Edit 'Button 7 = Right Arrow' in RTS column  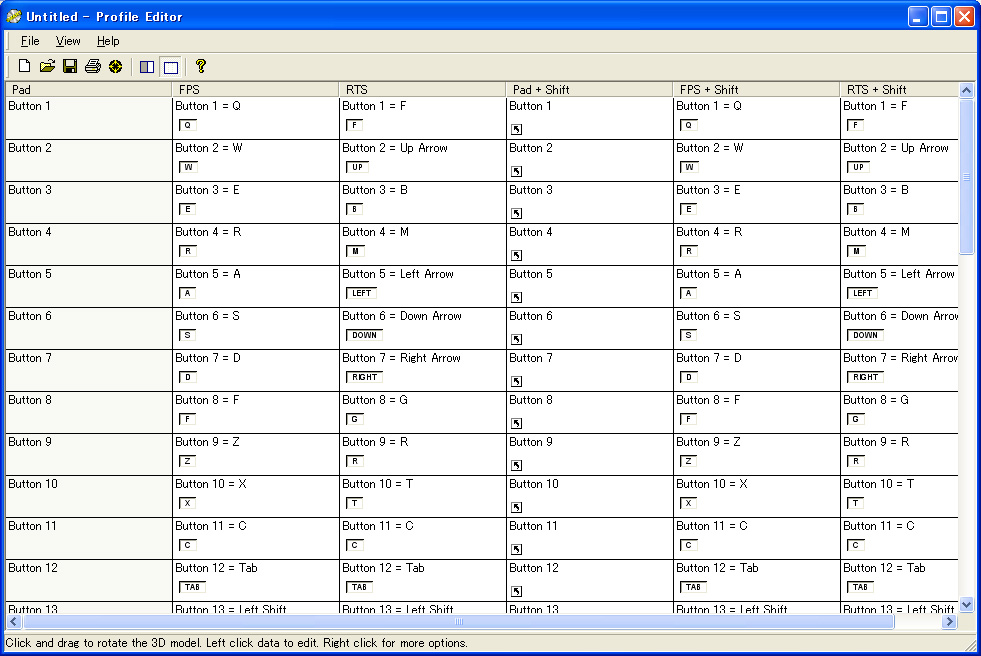click(x=422, y=370)
